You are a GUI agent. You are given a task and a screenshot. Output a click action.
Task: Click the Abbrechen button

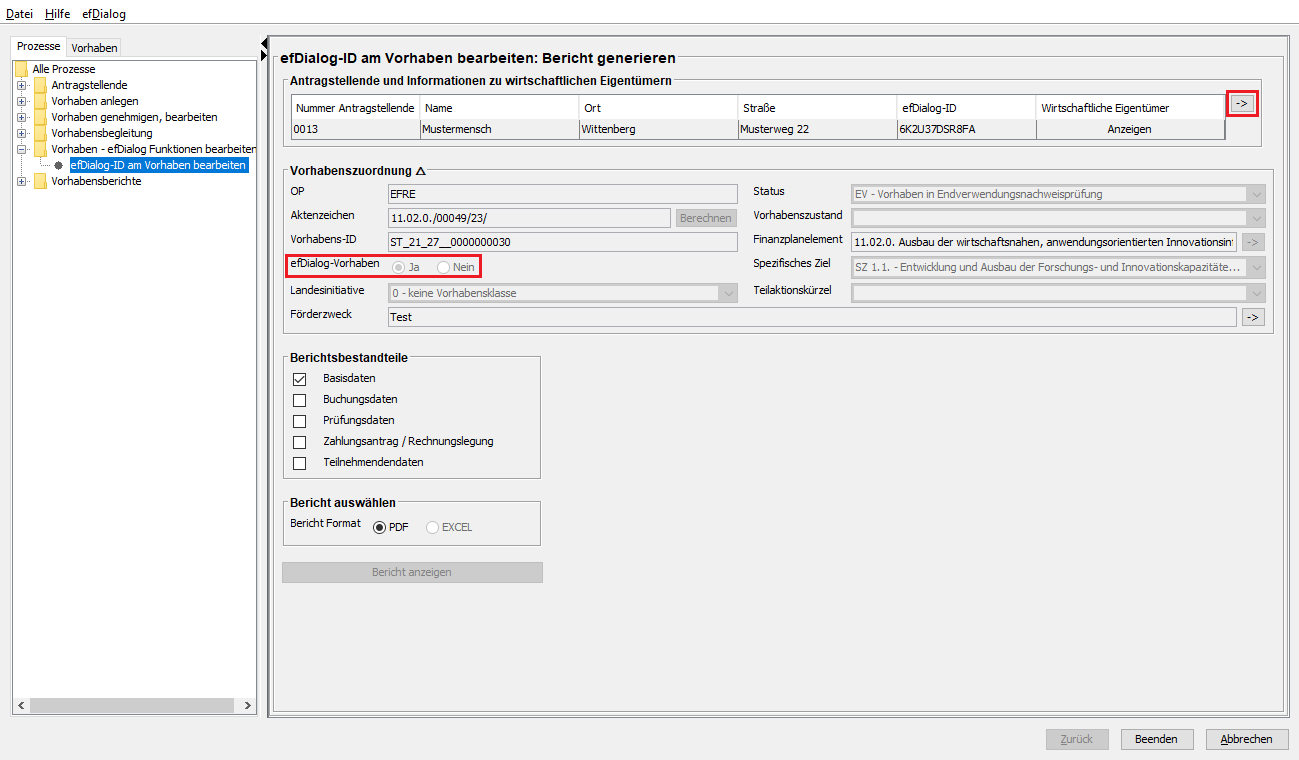(1247, 739)
